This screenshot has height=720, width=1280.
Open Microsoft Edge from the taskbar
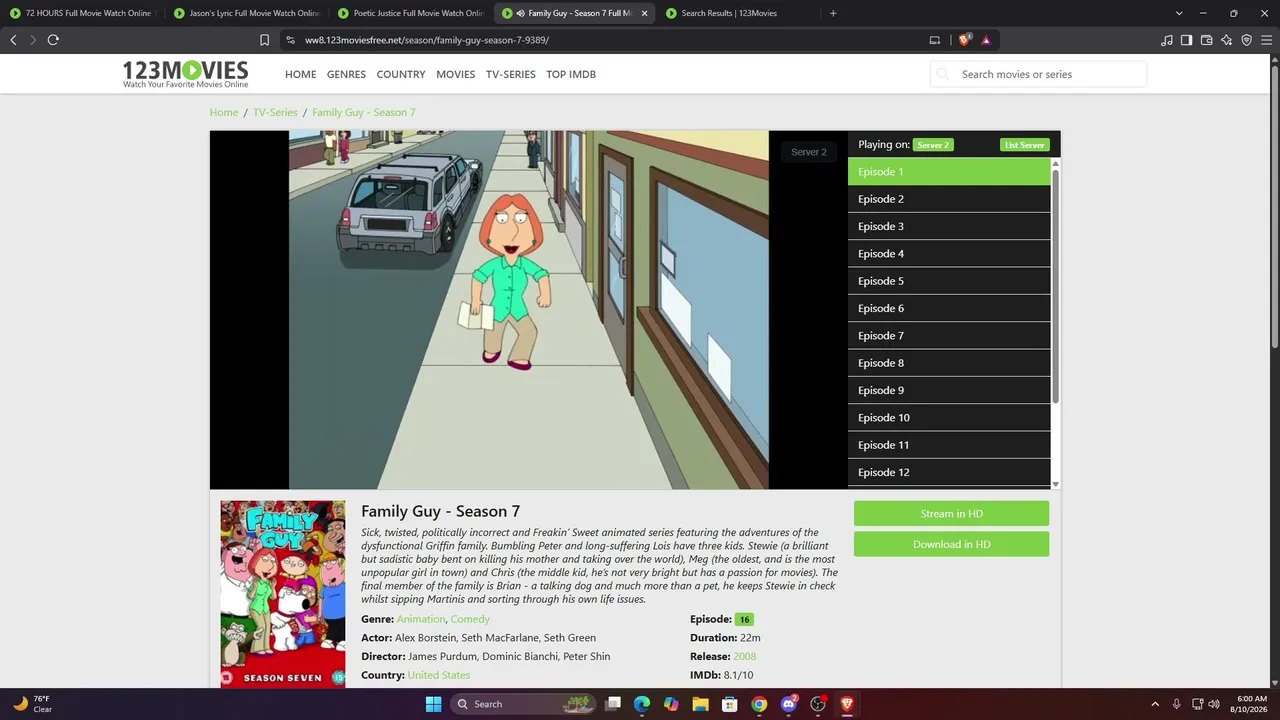pyautogui.click(x=642, y=704)
